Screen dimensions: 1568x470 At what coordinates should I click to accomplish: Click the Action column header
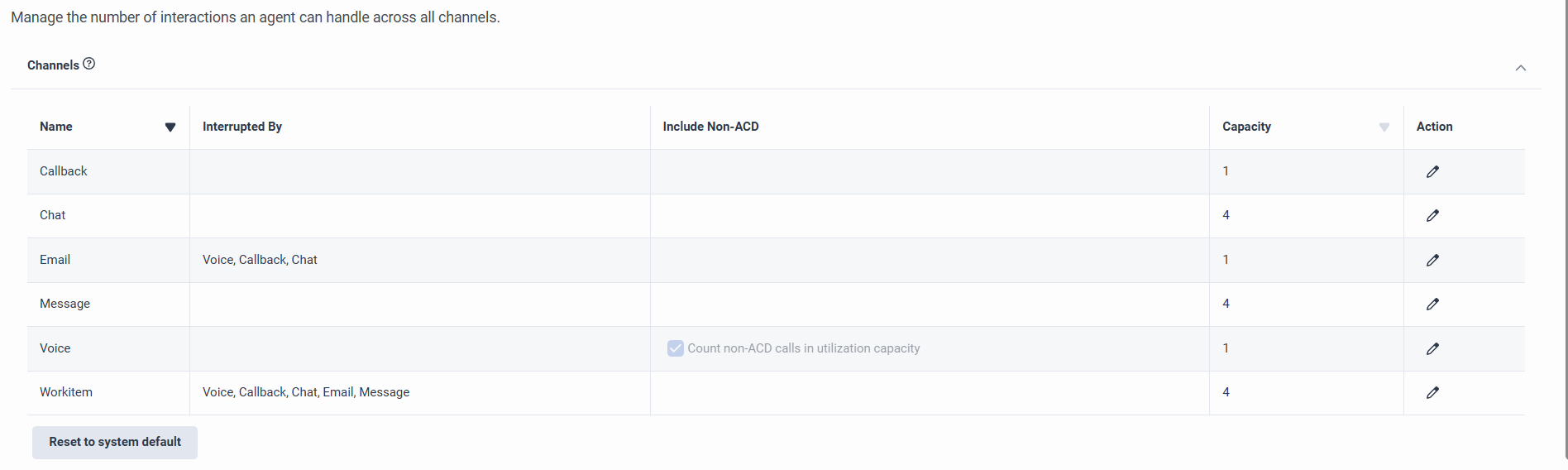[1434, 127]
